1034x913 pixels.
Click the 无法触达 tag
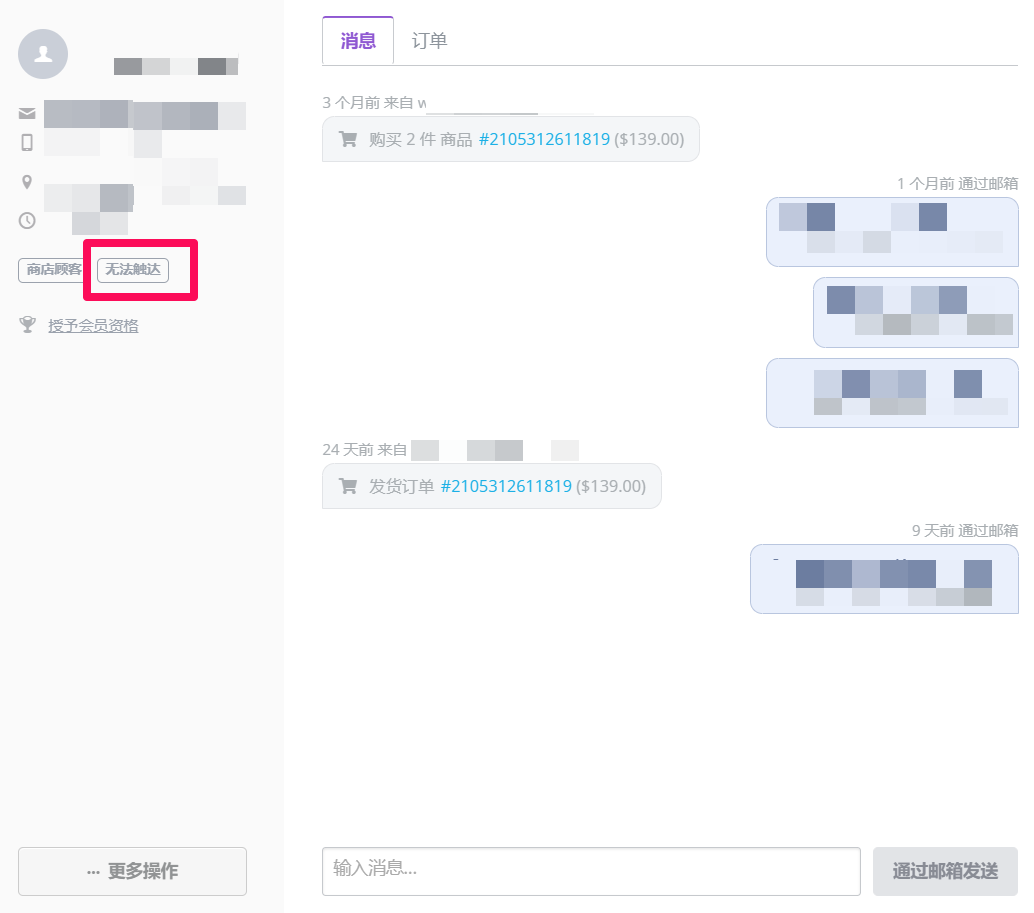132,270
